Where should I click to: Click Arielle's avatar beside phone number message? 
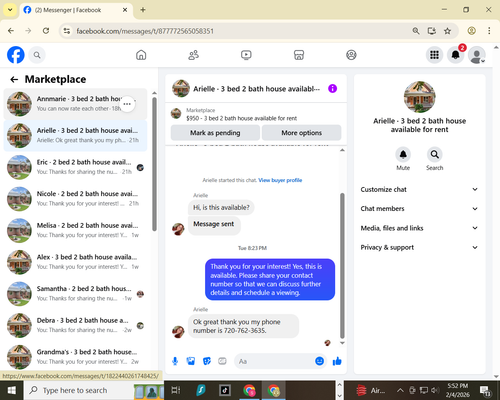click(178, 332)
